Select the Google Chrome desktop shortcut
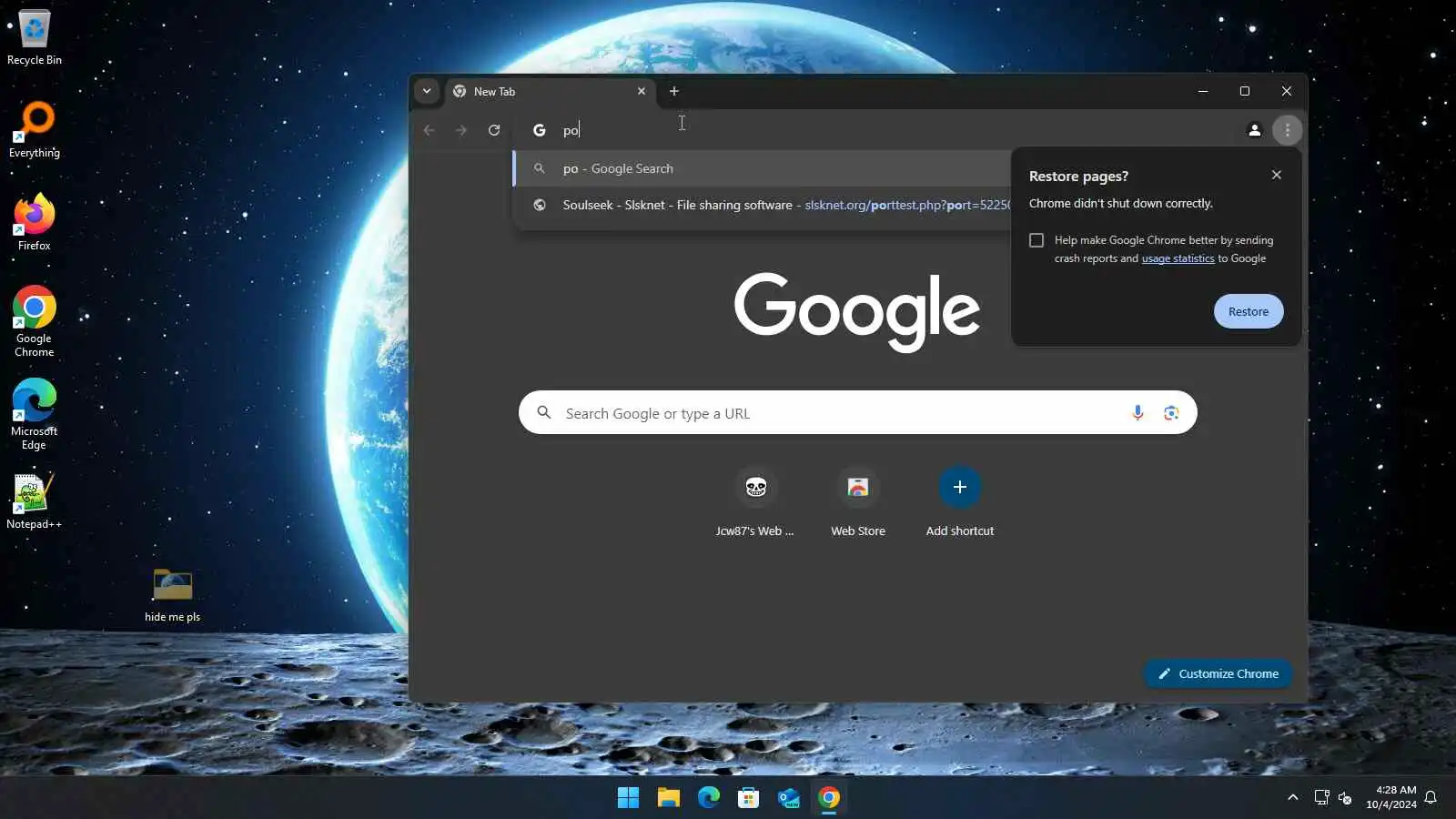Viewport: 1456px width, 819px height. pos(35,322)
